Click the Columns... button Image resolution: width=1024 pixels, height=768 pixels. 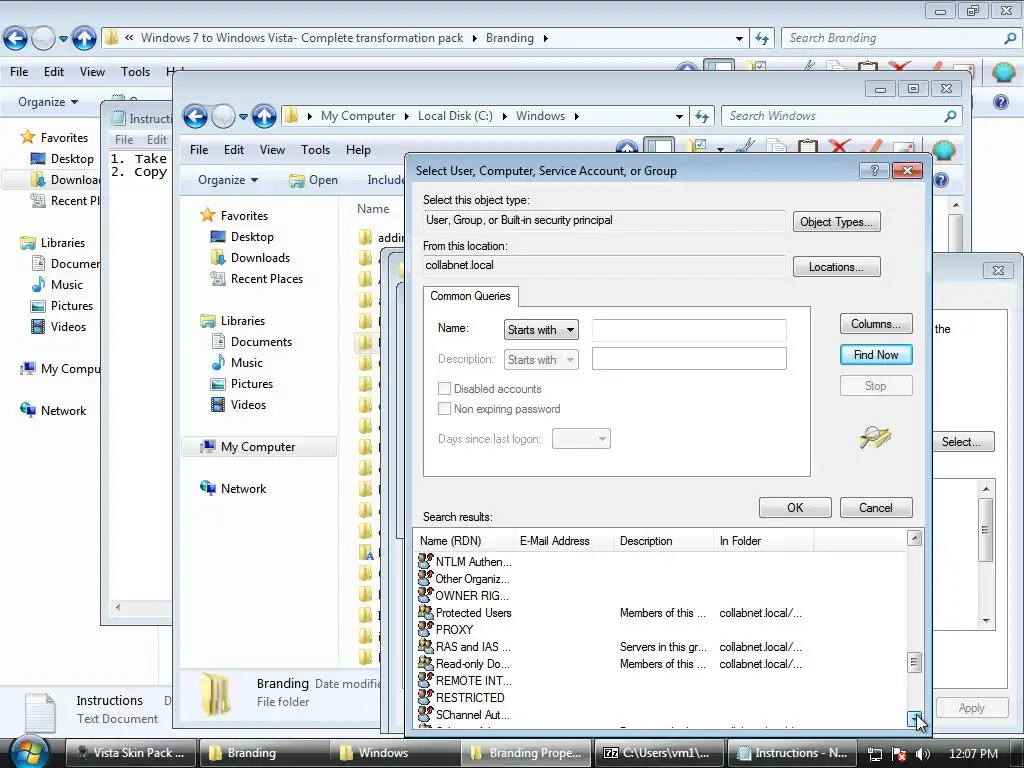(x=876, y=324)
